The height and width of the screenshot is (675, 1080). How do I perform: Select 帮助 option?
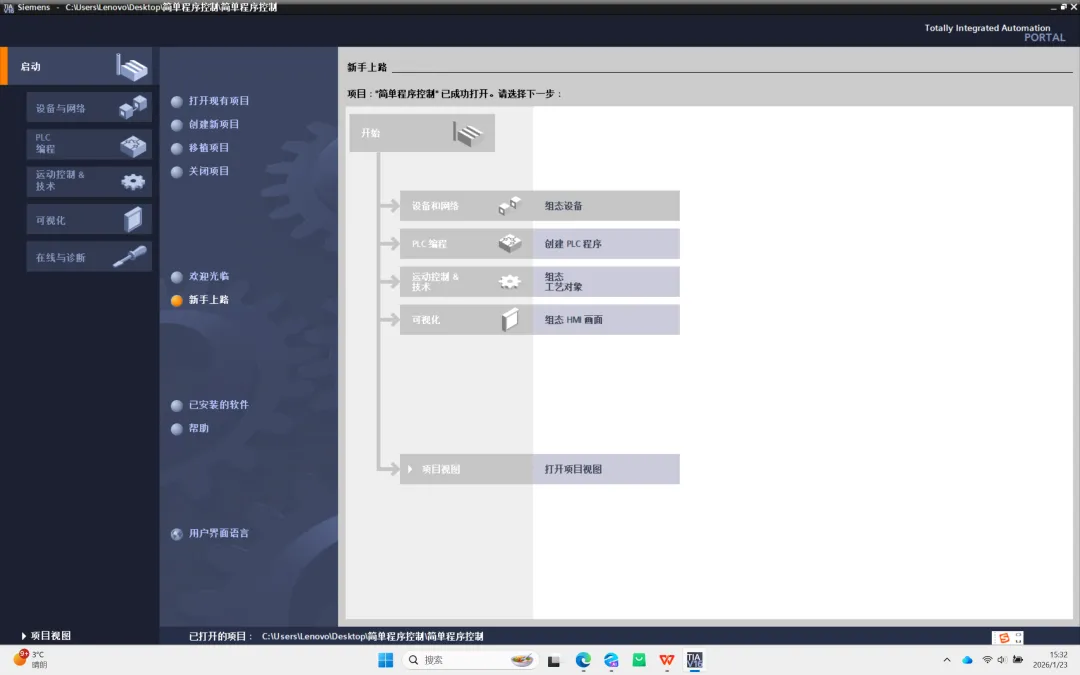click(190, 428)
